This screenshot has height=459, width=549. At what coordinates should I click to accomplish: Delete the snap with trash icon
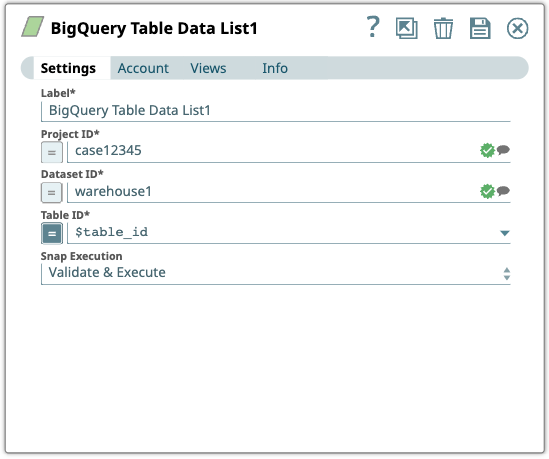pyautogui.click(x=443, y=28)
